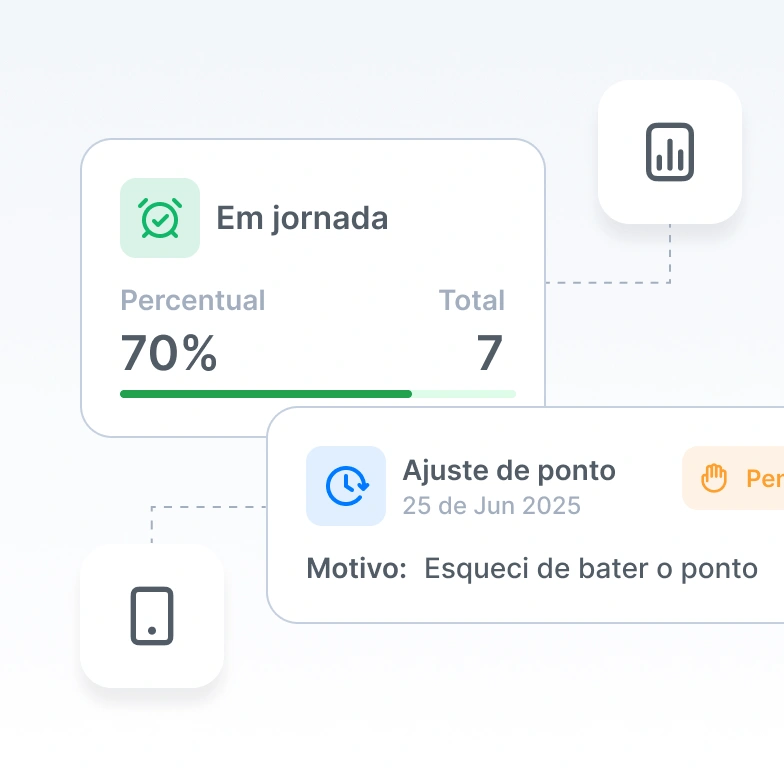Click the unfilled light end of the progress bar
This screenshot has width=784, height=768.
pos(464,394)
